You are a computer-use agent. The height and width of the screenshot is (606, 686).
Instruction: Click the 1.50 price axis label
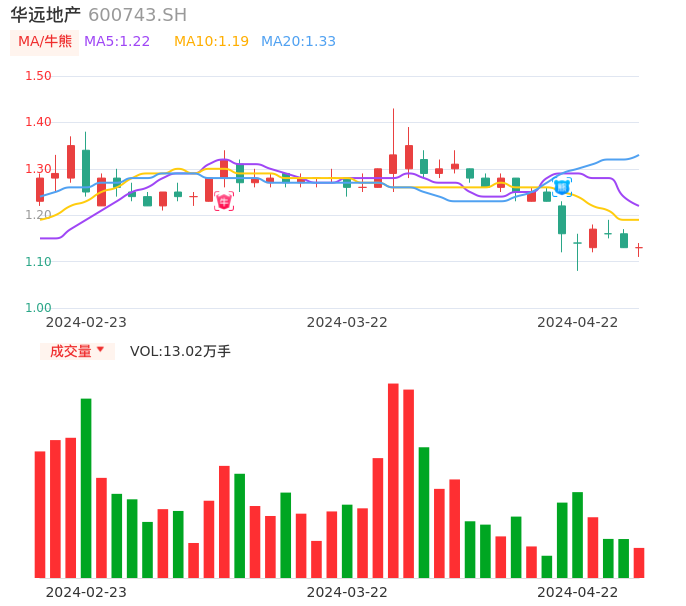click(x=38, y=76)
